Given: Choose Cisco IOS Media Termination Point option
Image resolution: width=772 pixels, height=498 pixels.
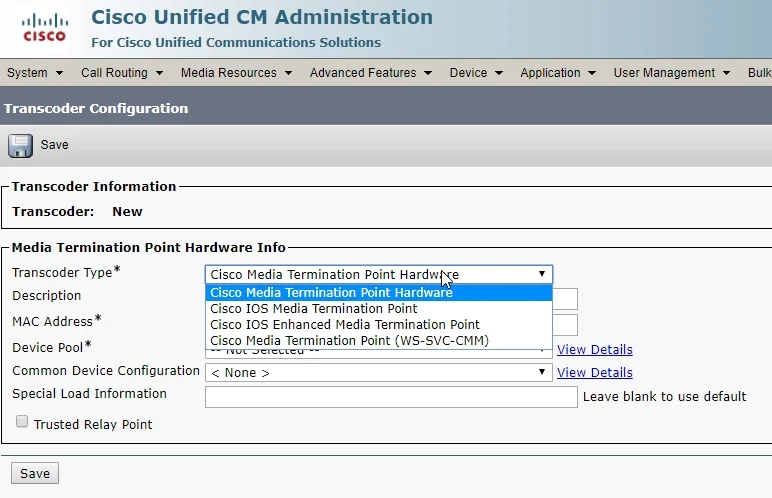Looking at the screenshot, I should 379,309.
